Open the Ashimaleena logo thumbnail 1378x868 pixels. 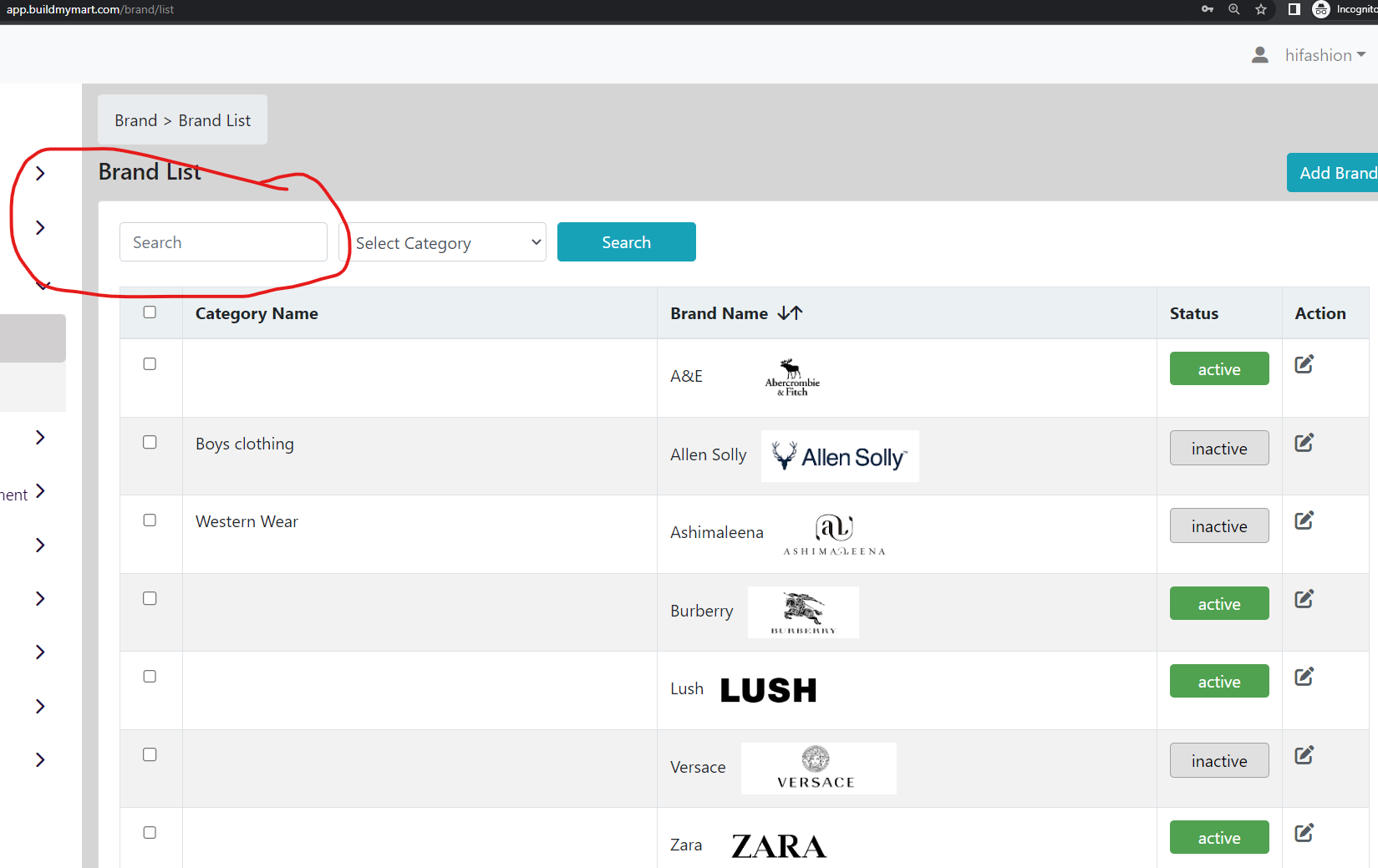(834, 535)
